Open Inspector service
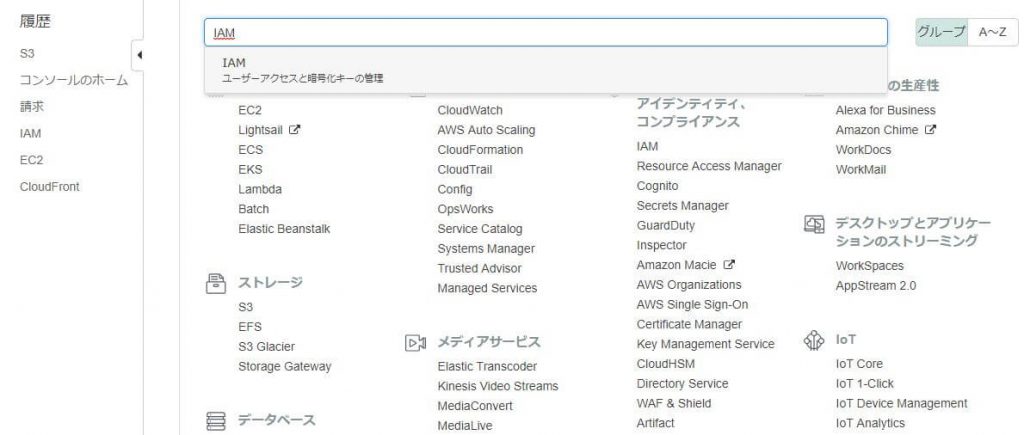The height and width of the screenshot is (435, 1024). pos(662,245)
